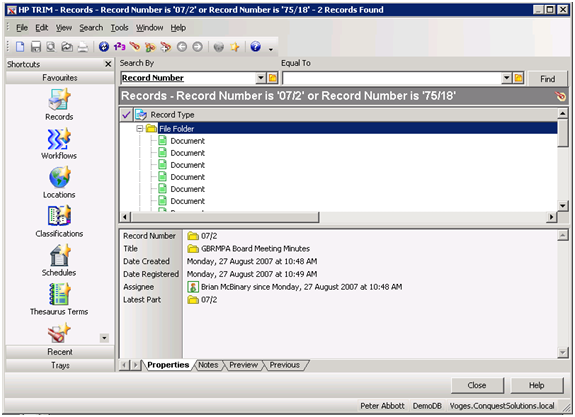The image size is (575, 417).
Task: Click browse icon next to Search By field
Action: pyautogui.click(x=272, y=78)
